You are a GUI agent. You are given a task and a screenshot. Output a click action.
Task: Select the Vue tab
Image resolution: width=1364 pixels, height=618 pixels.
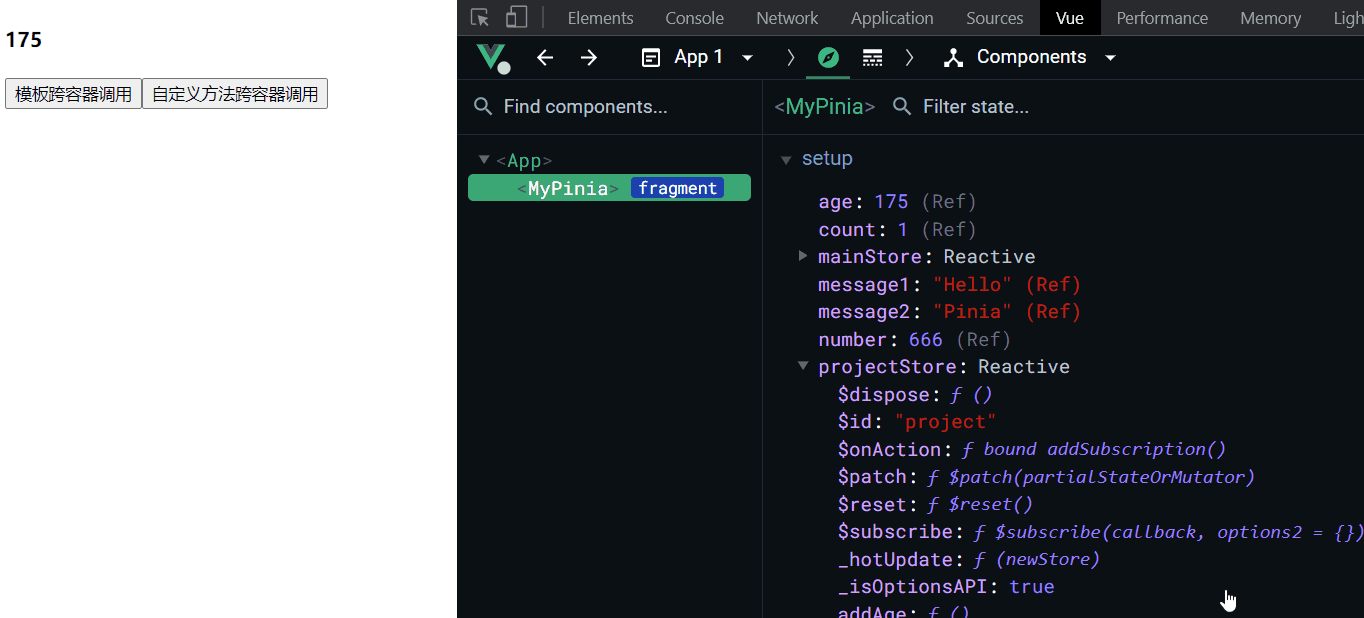point(1070,18)
